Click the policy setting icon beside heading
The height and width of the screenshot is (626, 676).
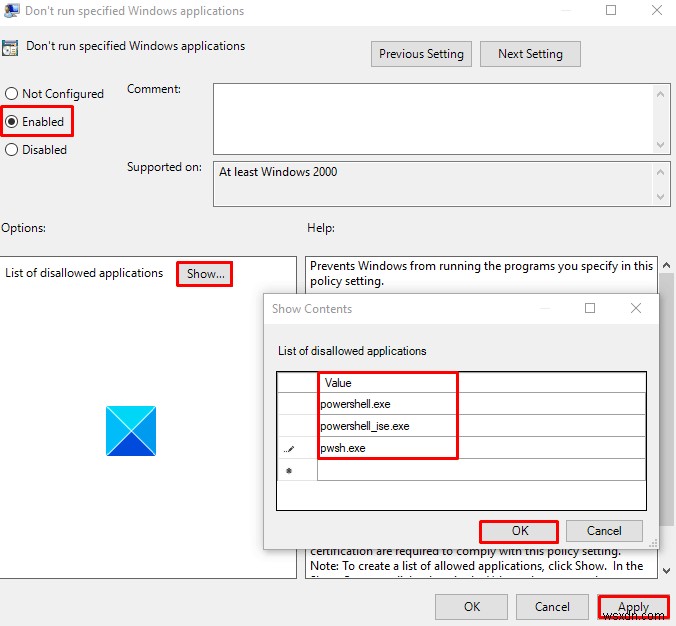tap(10, 47)
